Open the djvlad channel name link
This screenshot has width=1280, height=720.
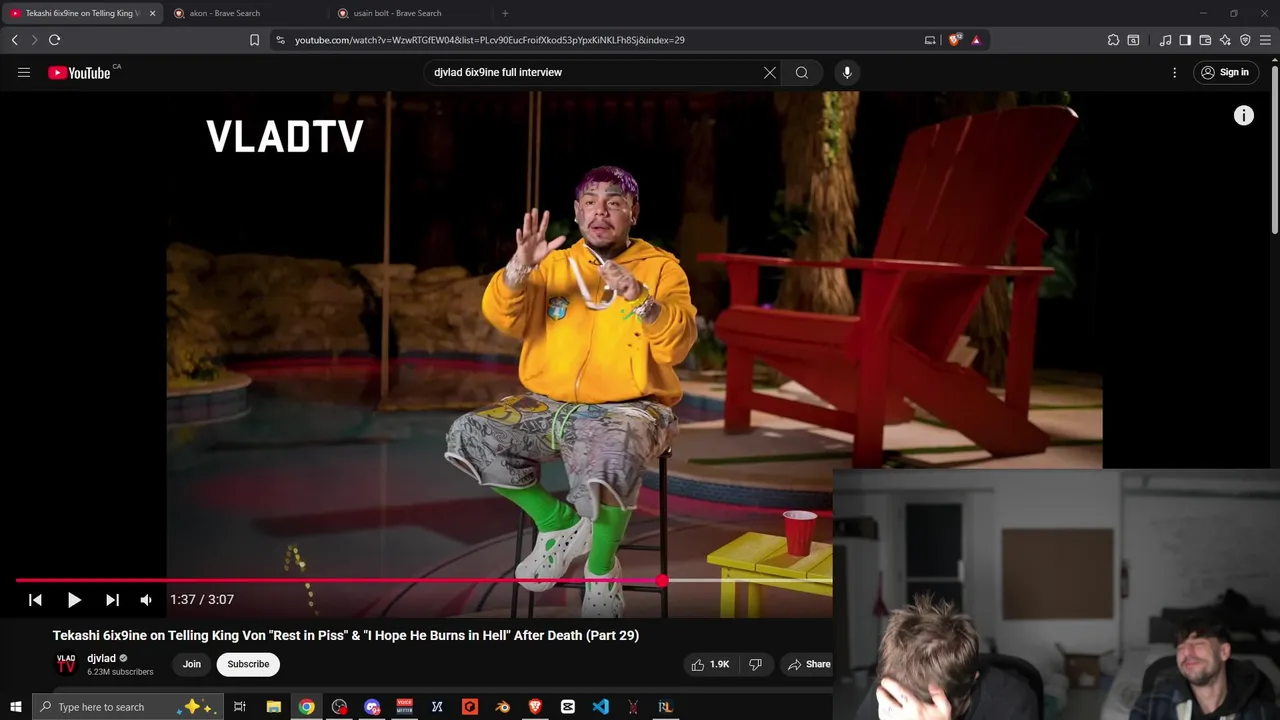101,658
